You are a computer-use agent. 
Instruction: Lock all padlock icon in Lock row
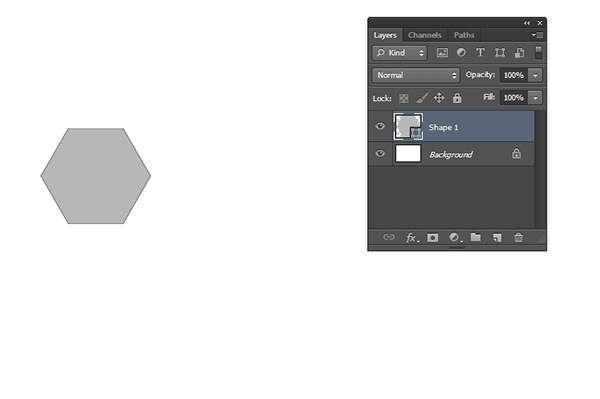[457, 98]
